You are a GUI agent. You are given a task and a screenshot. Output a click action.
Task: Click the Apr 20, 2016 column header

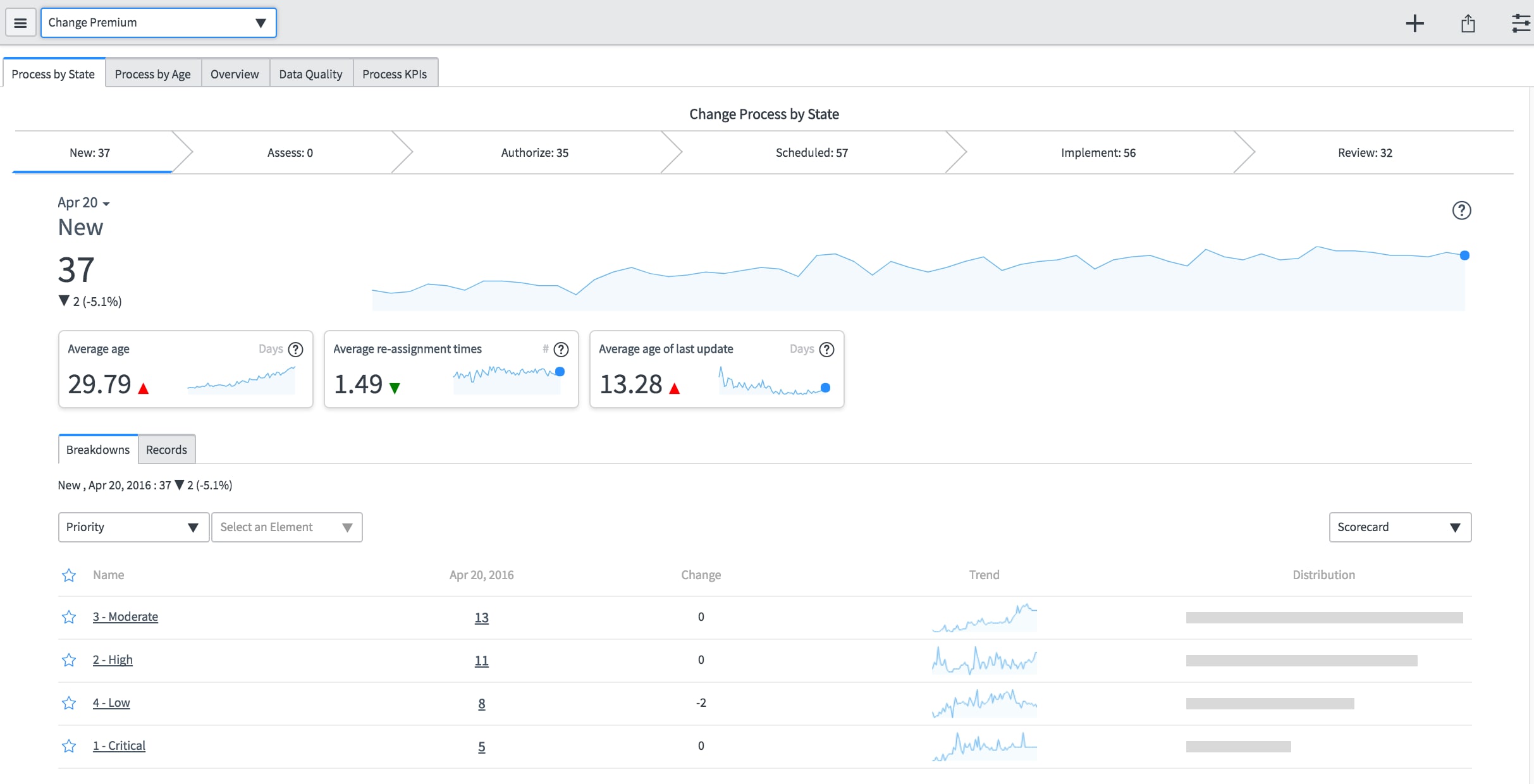pos(482,575)
